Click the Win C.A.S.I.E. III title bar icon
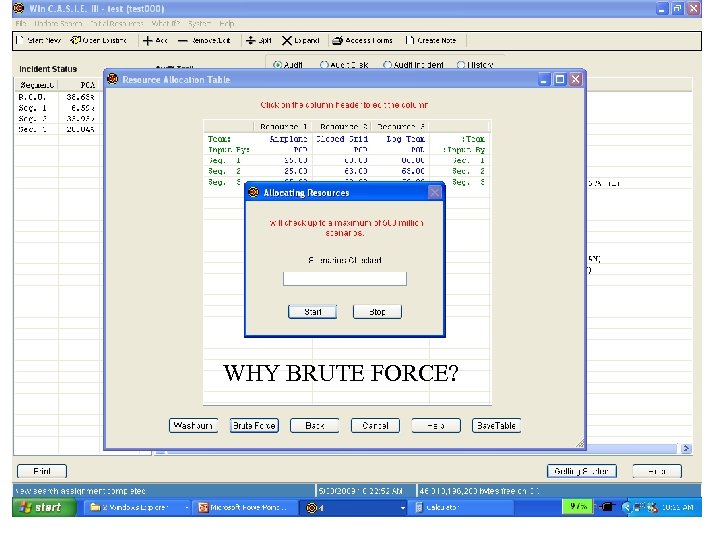This screenshot has height=540, width=720. [x=19, y=8]
